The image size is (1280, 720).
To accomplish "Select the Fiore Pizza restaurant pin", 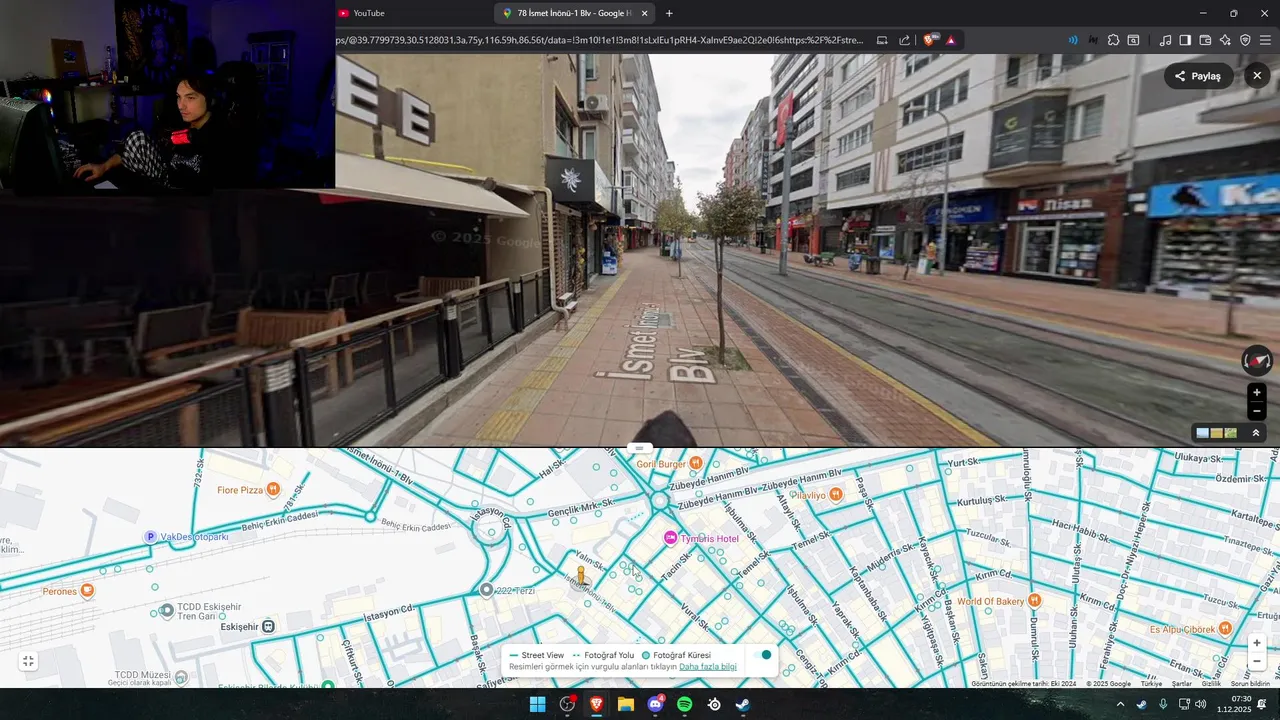I will pos(272,490).
